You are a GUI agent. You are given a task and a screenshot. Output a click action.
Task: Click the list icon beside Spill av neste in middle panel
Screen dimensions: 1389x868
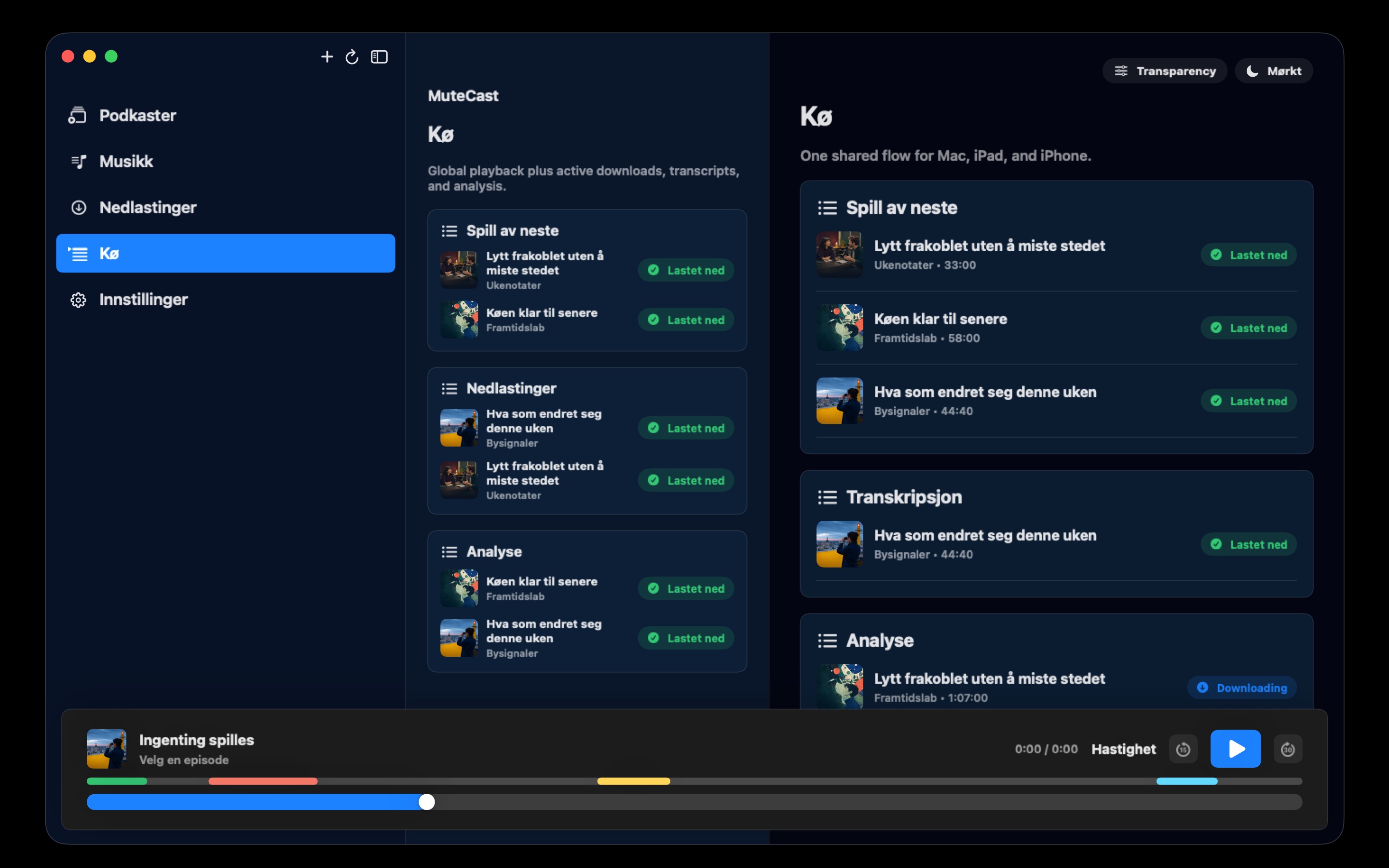pyautogui.click(x=449, y=231)
